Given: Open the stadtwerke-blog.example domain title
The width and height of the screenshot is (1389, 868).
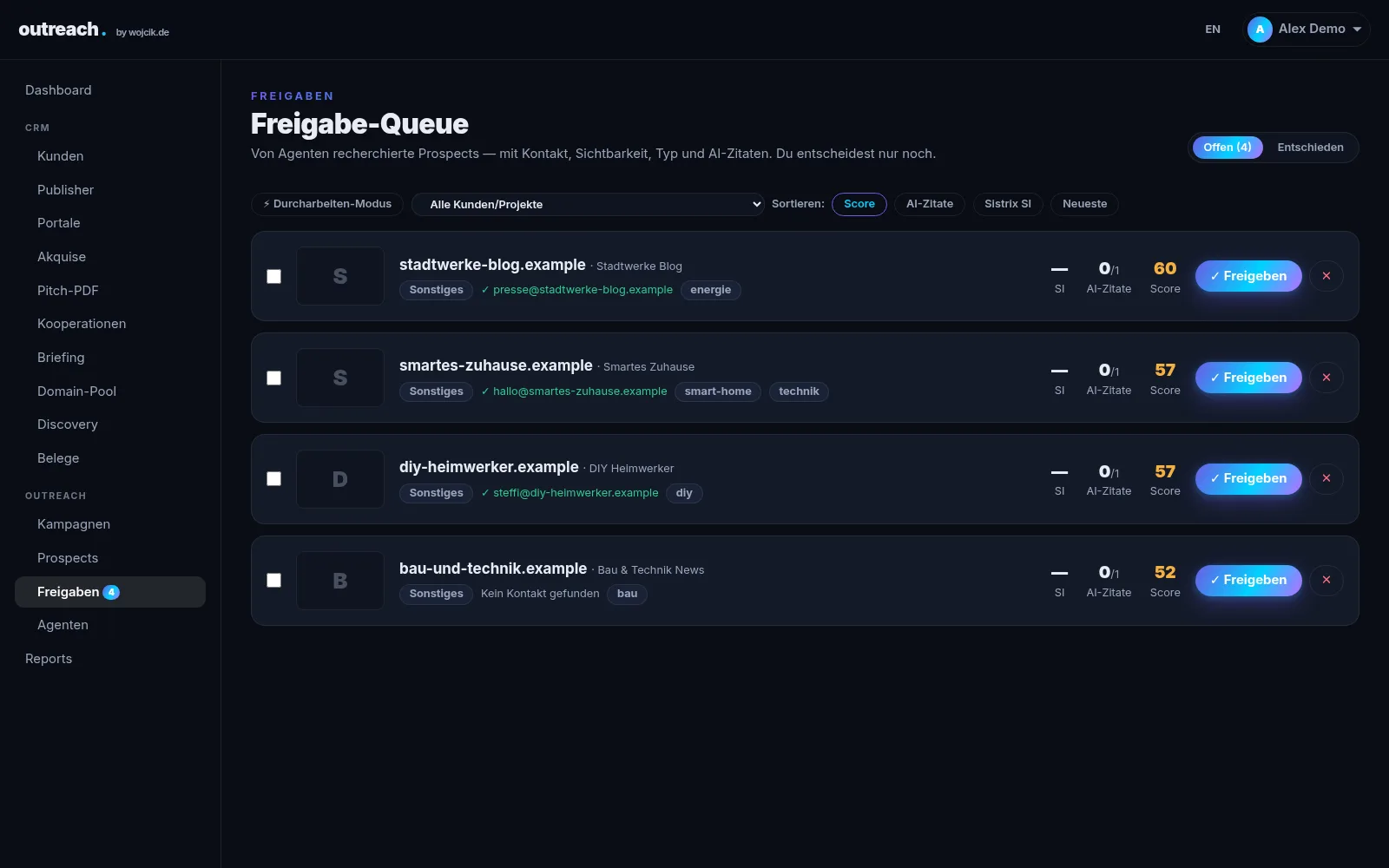Looking at the screenshot, I should 492,265.
